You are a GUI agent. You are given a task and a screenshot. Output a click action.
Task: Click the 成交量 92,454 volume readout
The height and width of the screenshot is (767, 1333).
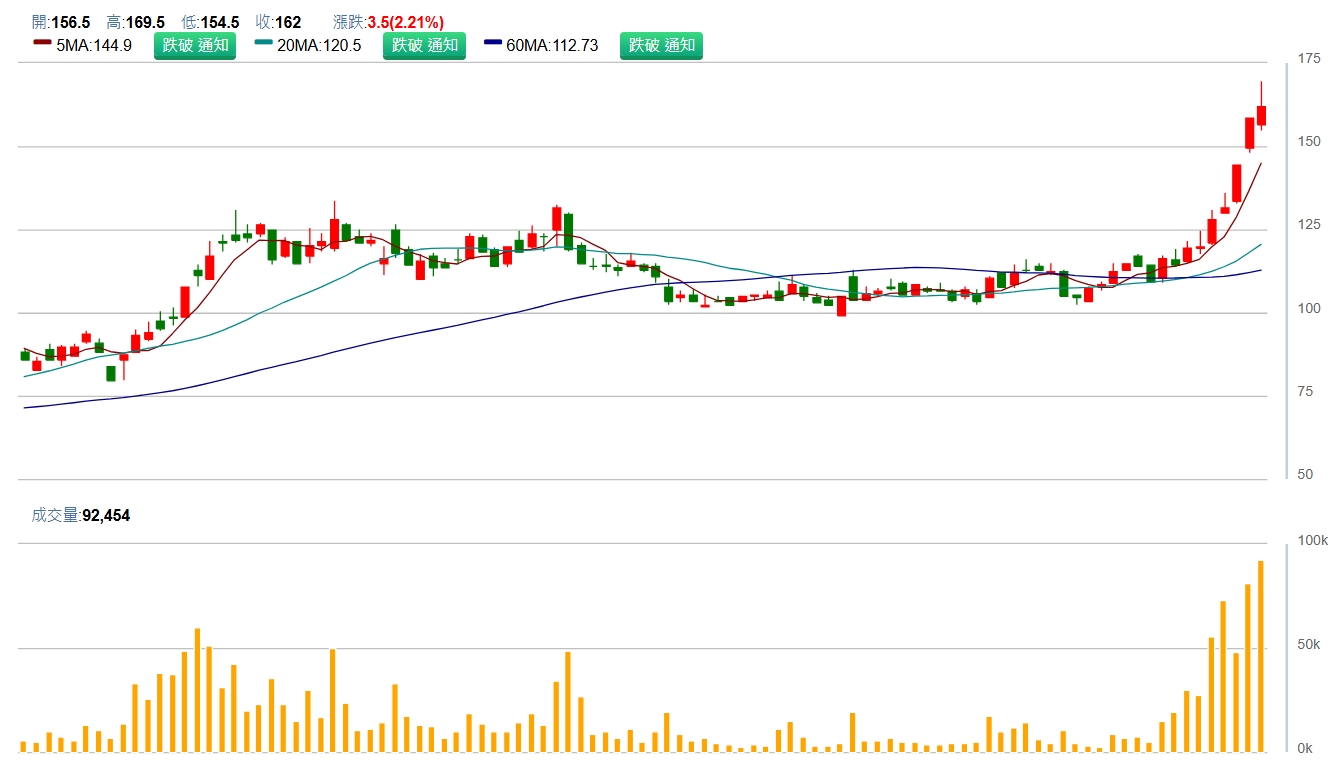[81, 516]
